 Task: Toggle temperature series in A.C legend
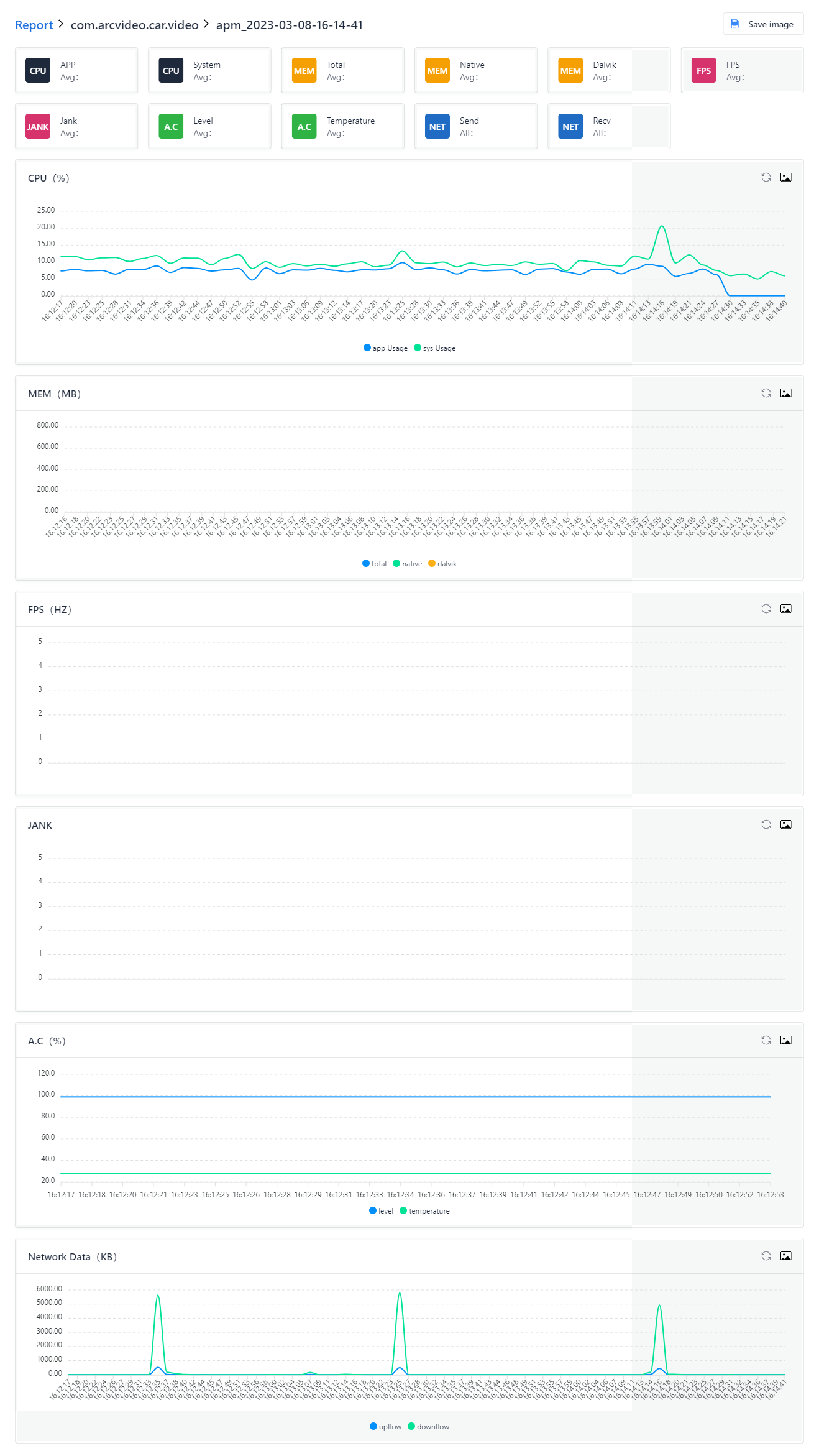coord(424,1211)
